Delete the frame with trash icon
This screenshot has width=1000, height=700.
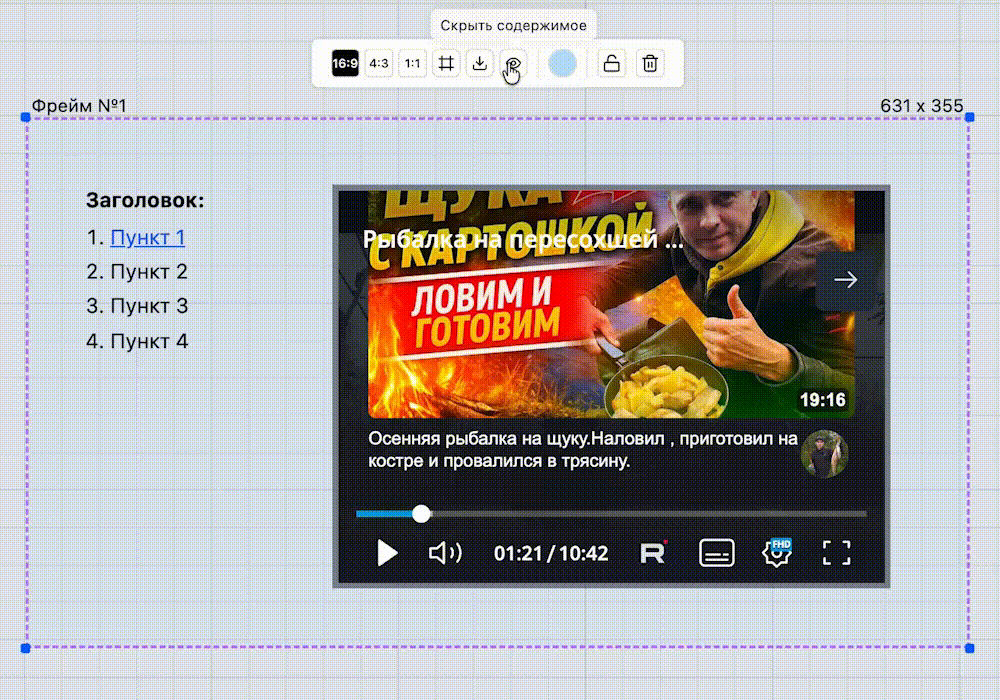coord(650,64)
